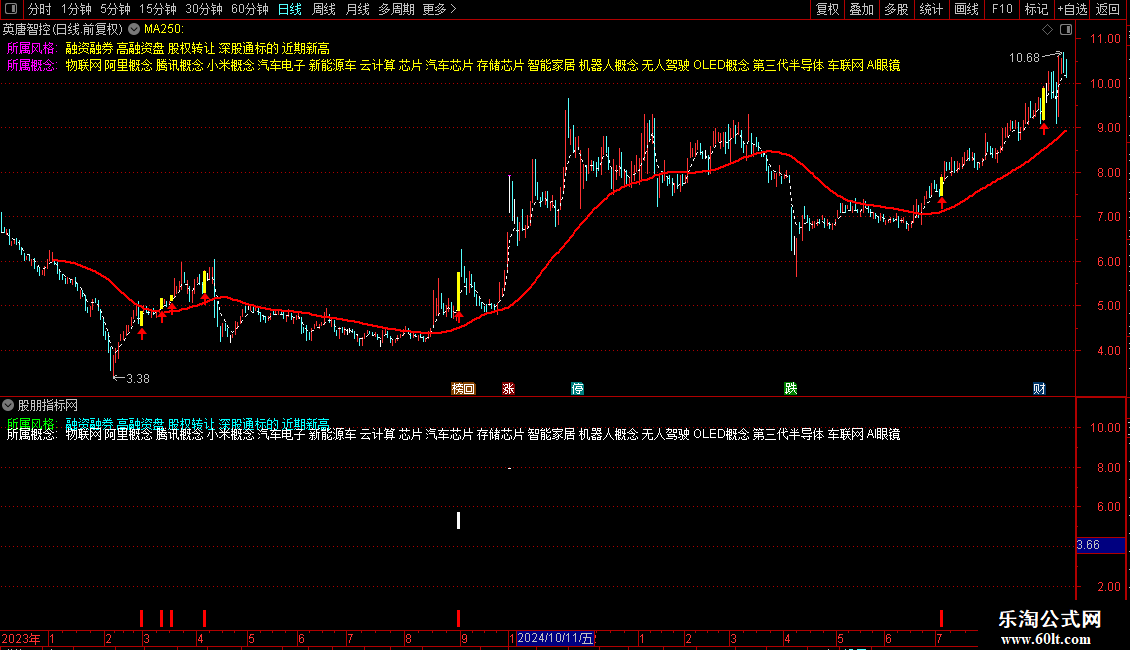
Task: Select the 15分钟 period
Action: 158,9
